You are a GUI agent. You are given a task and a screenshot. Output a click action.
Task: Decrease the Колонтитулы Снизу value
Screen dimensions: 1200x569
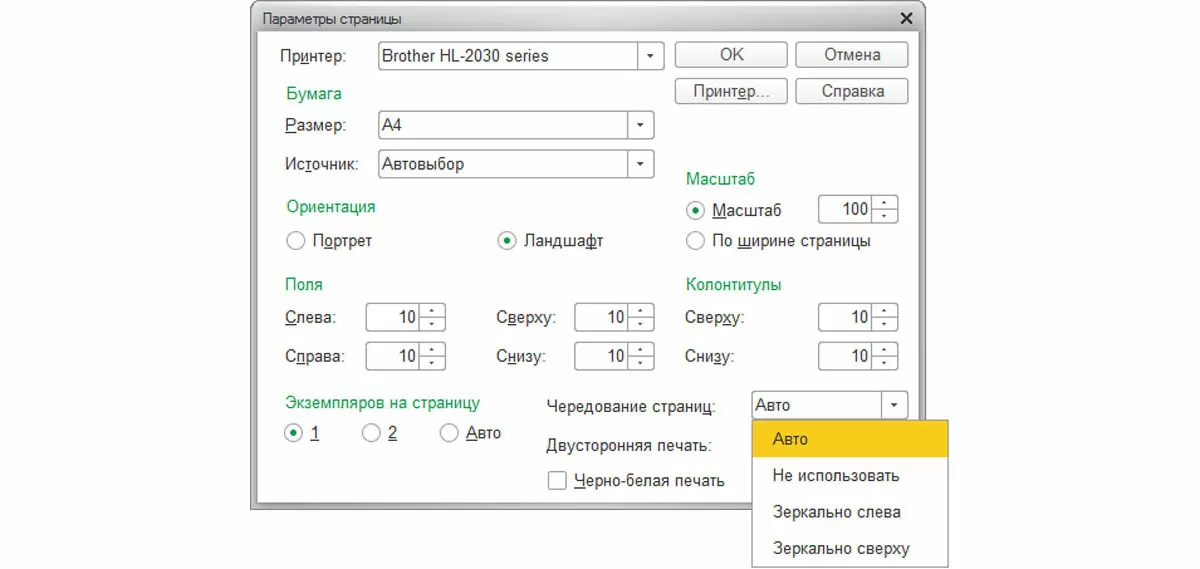tap(885, 363)
